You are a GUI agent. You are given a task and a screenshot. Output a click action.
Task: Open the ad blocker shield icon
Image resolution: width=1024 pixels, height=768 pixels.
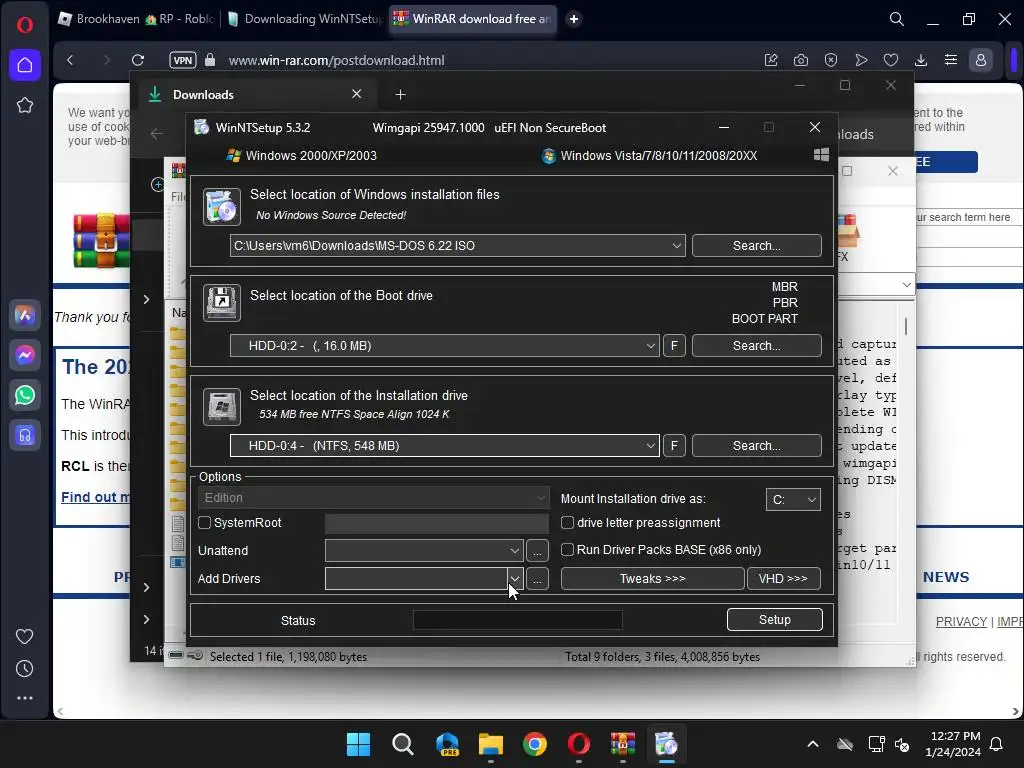(x=831, y=60)
